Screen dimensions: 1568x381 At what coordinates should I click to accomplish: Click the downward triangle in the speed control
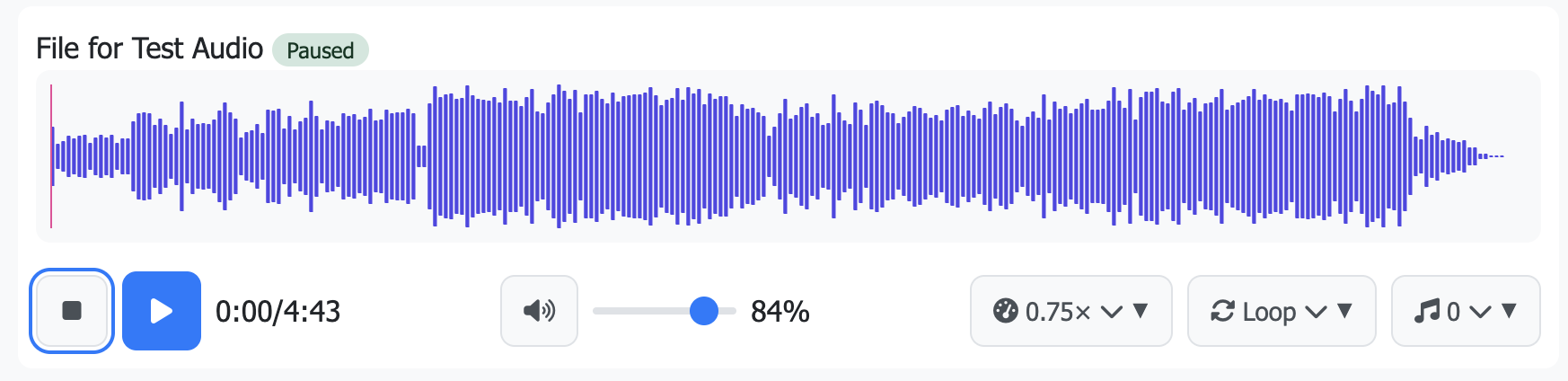(x=1141, y=311)
